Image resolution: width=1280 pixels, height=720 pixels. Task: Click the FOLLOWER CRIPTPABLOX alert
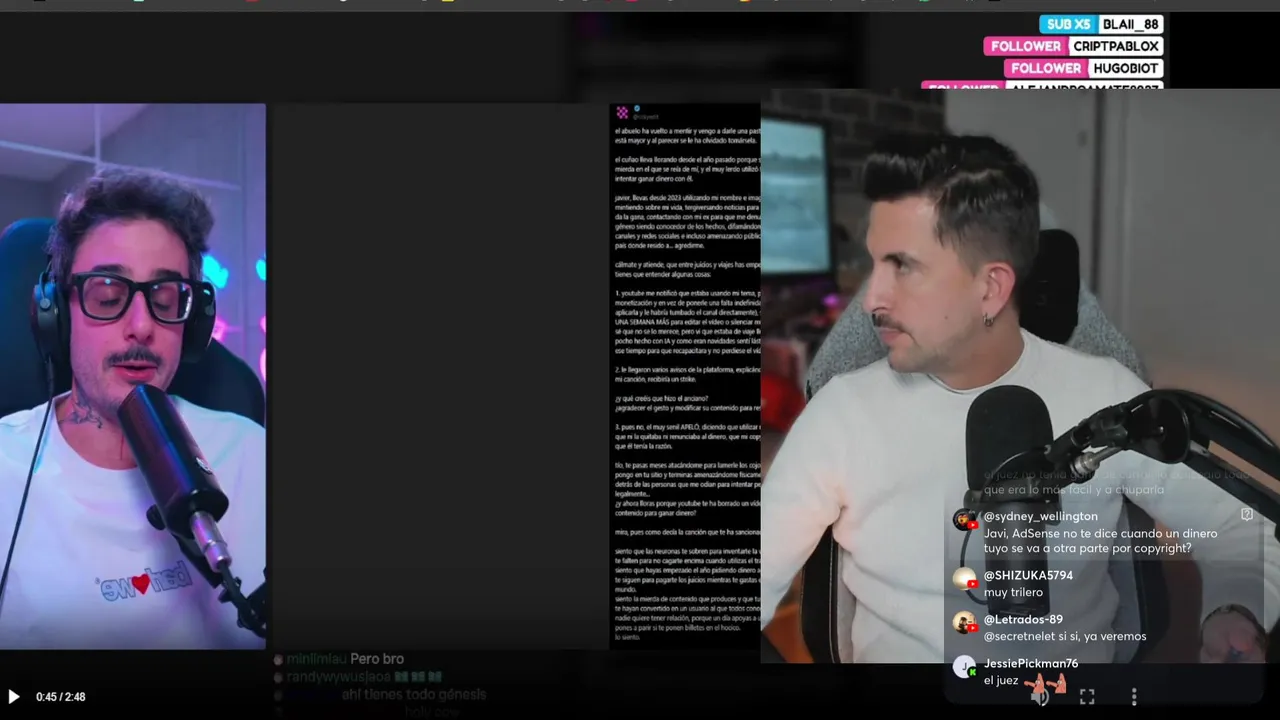1073,46
